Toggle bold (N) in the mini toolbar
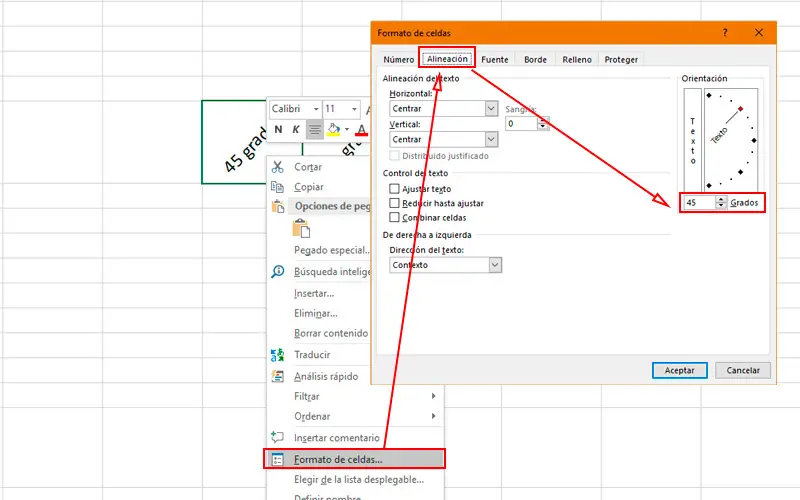The height and width of the screenshot is (500, 800). click(x=278, y=130)
